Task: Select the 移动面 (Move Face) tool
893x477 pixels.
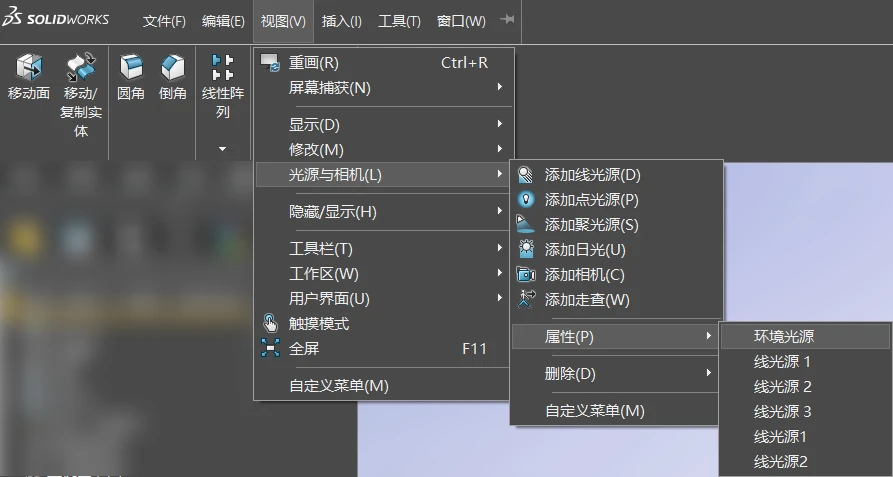Action: pyautogui.click(x=28, y=76)
